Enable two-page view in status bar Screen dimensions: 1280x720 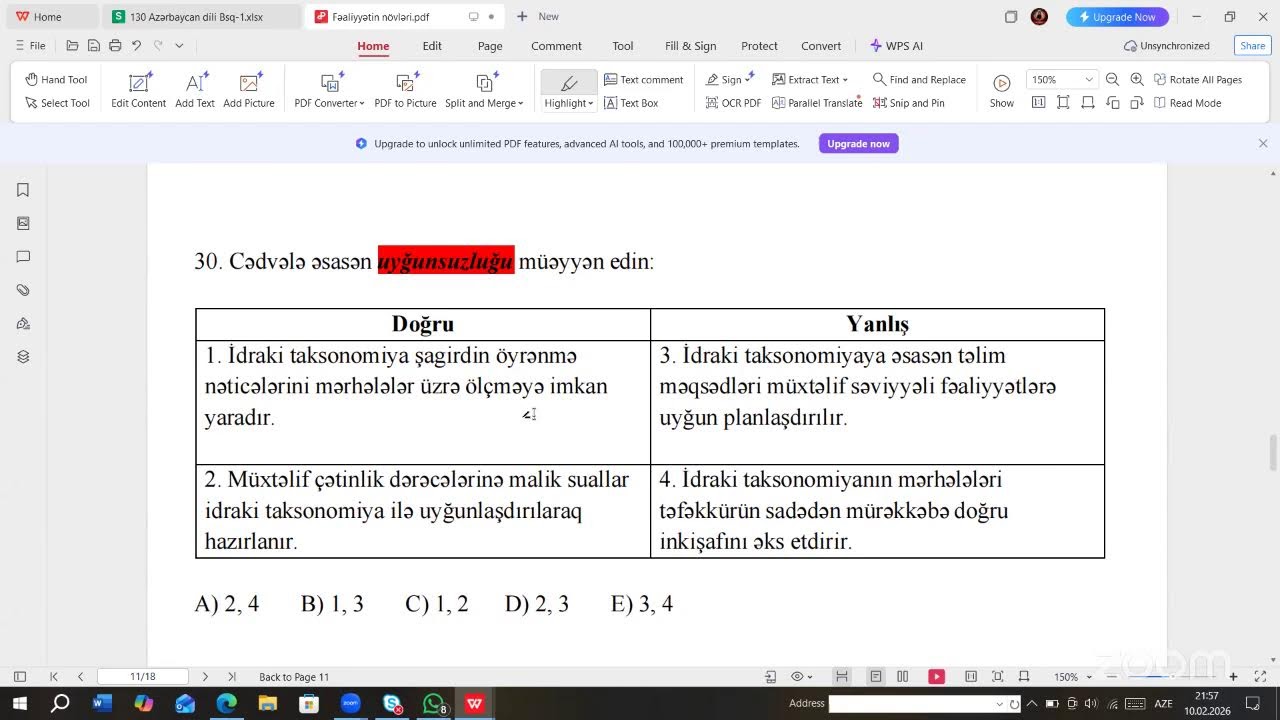903,677
